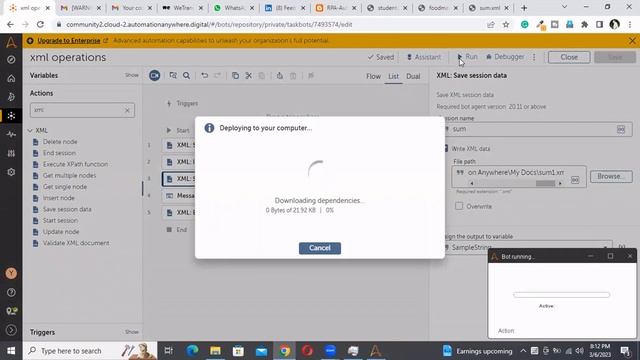The width and height of the screenshot is (640, 360).
Task: Open the Debugger
Action: point(505,57)
